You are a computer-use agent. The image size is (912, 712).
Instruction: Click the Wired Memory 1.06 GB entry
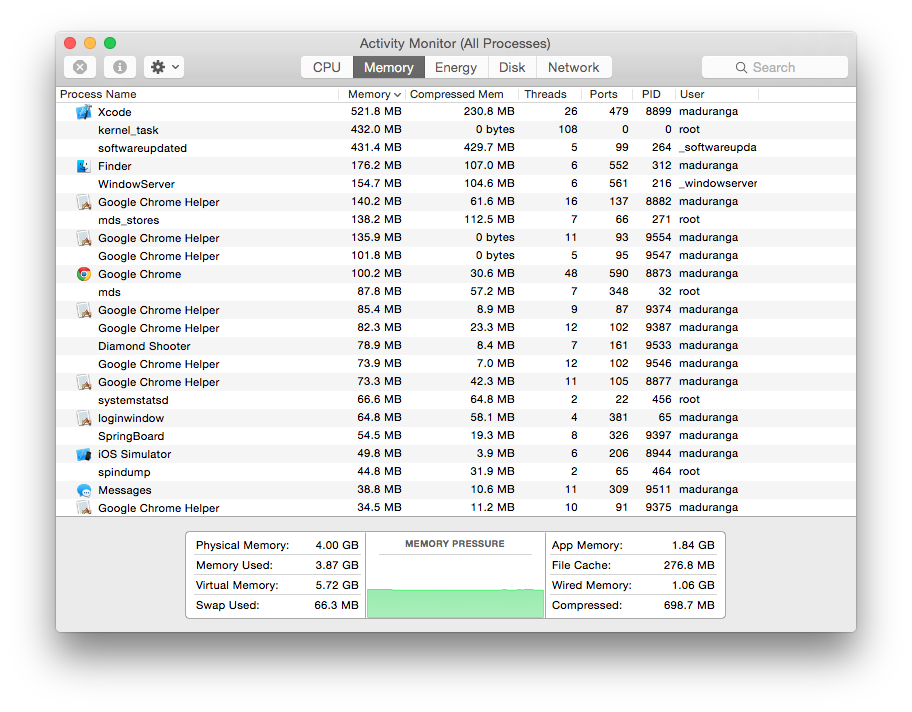pyautogui.click(x=633, y=585)
